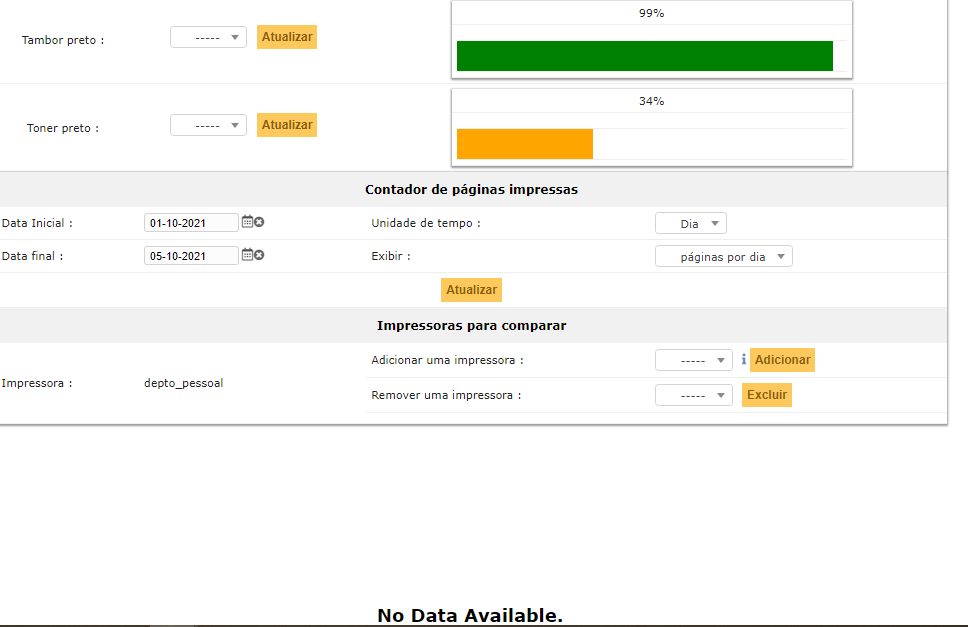Click Impressoras para comparar heading
Image resolution: width=968 pixels, height=627 pixels.
tap(472, 325)
